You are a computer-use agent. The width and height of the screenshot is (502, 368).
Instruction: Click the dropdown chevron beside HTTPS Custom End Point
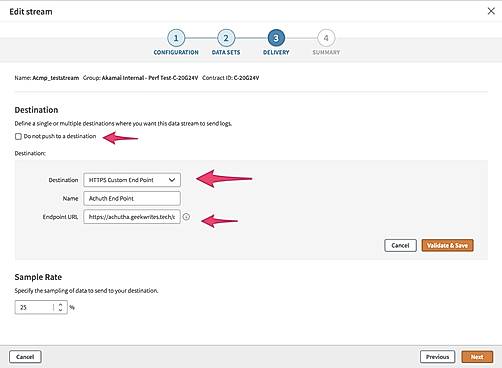(x=172, y=180)
